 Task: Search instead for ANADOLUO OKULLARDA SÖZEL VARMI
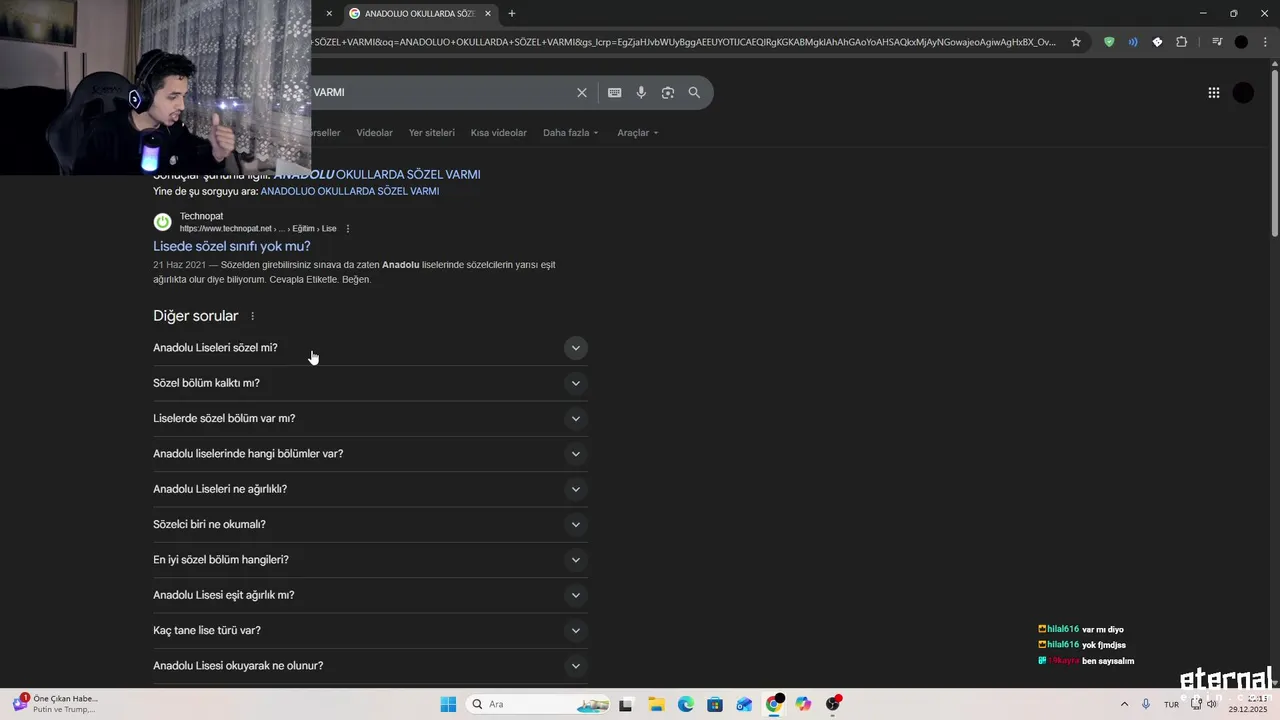coord(350,191)
